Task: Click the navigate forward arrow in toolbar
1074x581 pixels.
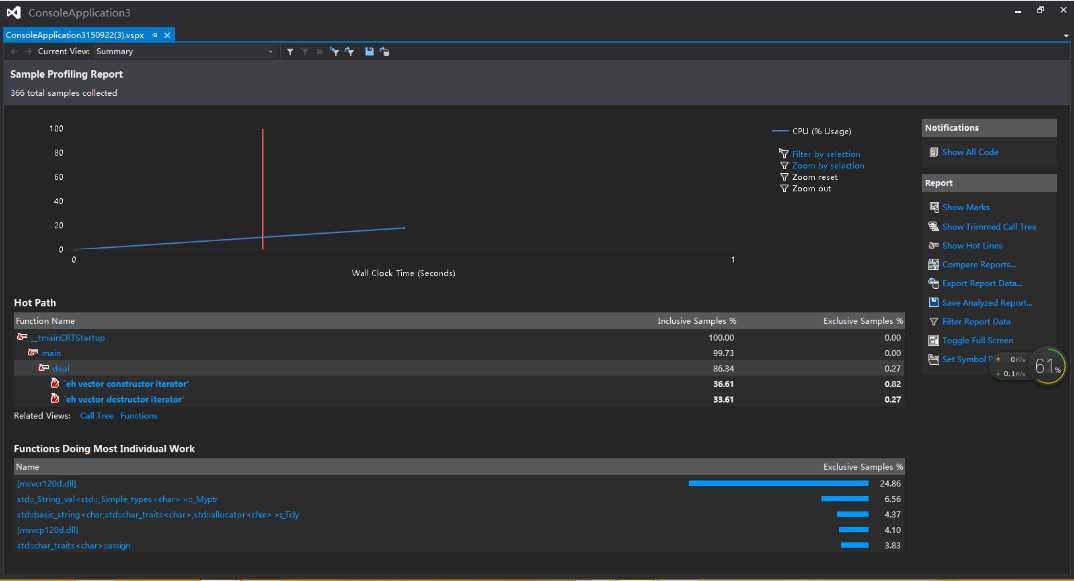Action: tap(27, 51)
